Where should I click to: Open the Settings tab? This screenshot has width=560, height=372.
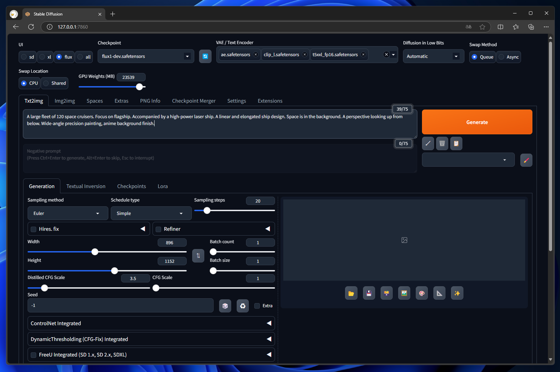tap(236, 101)
